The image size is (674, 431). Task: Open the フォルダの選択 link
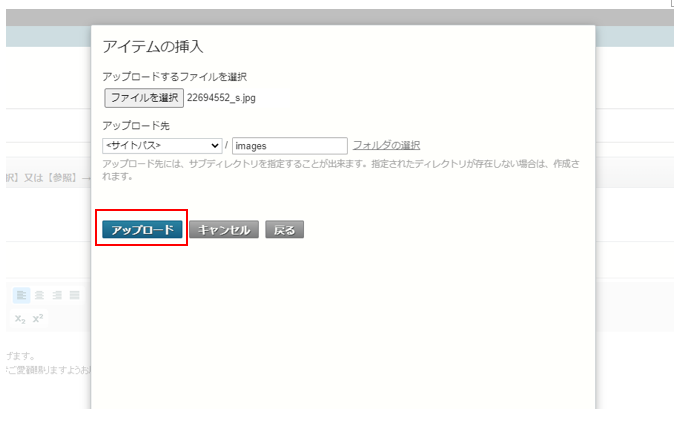386,146
